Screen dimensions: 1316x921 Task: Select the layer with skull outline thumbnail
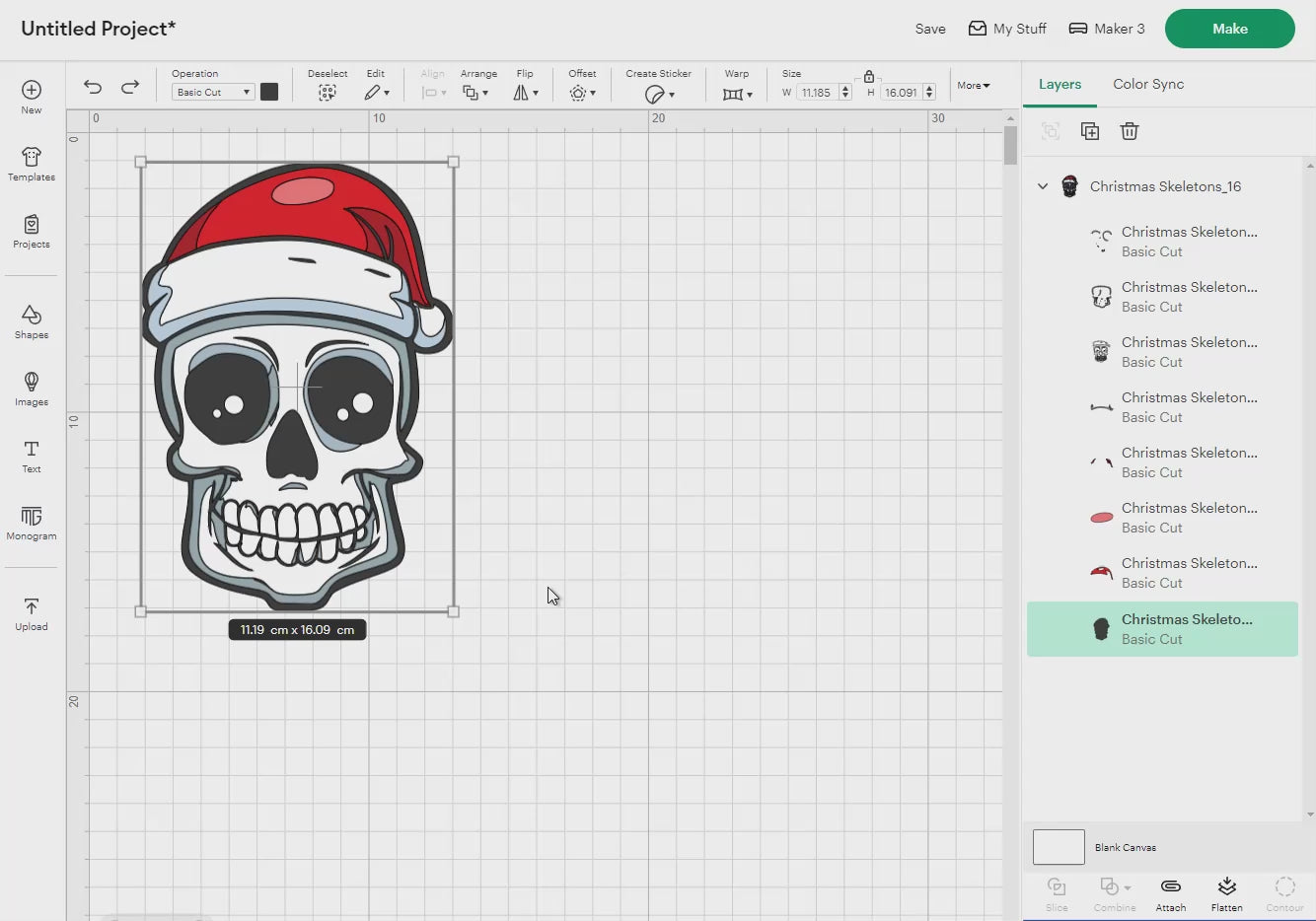click(1162, 297)
